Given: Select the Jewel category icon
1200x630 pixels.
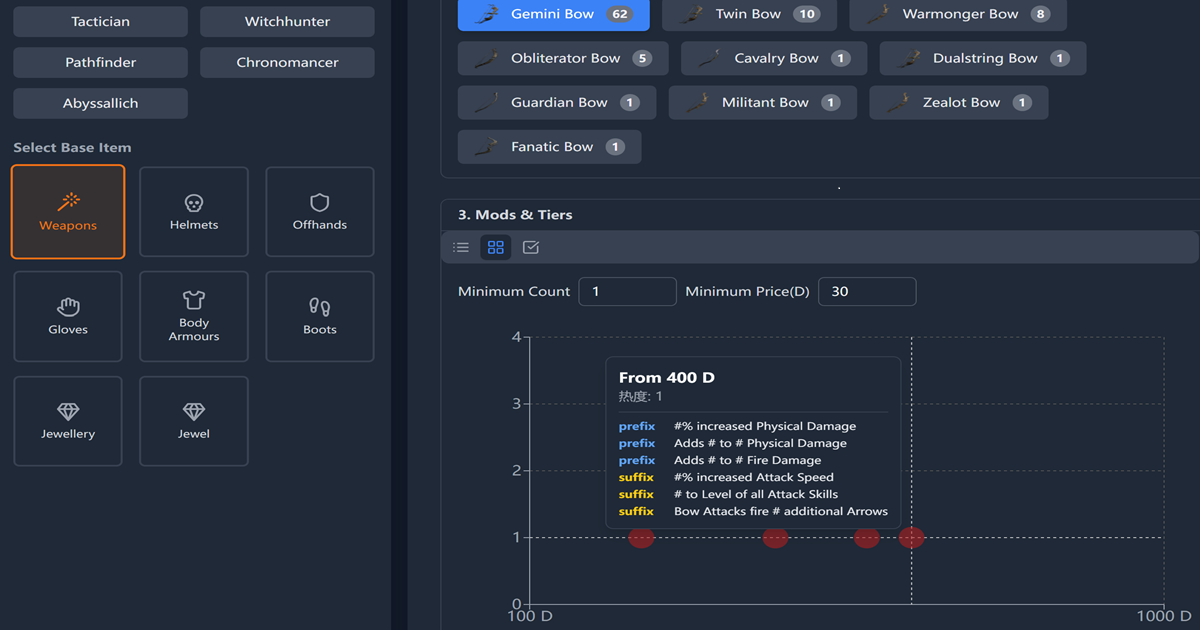Looking at the screenshot, I should pos(193,413).
